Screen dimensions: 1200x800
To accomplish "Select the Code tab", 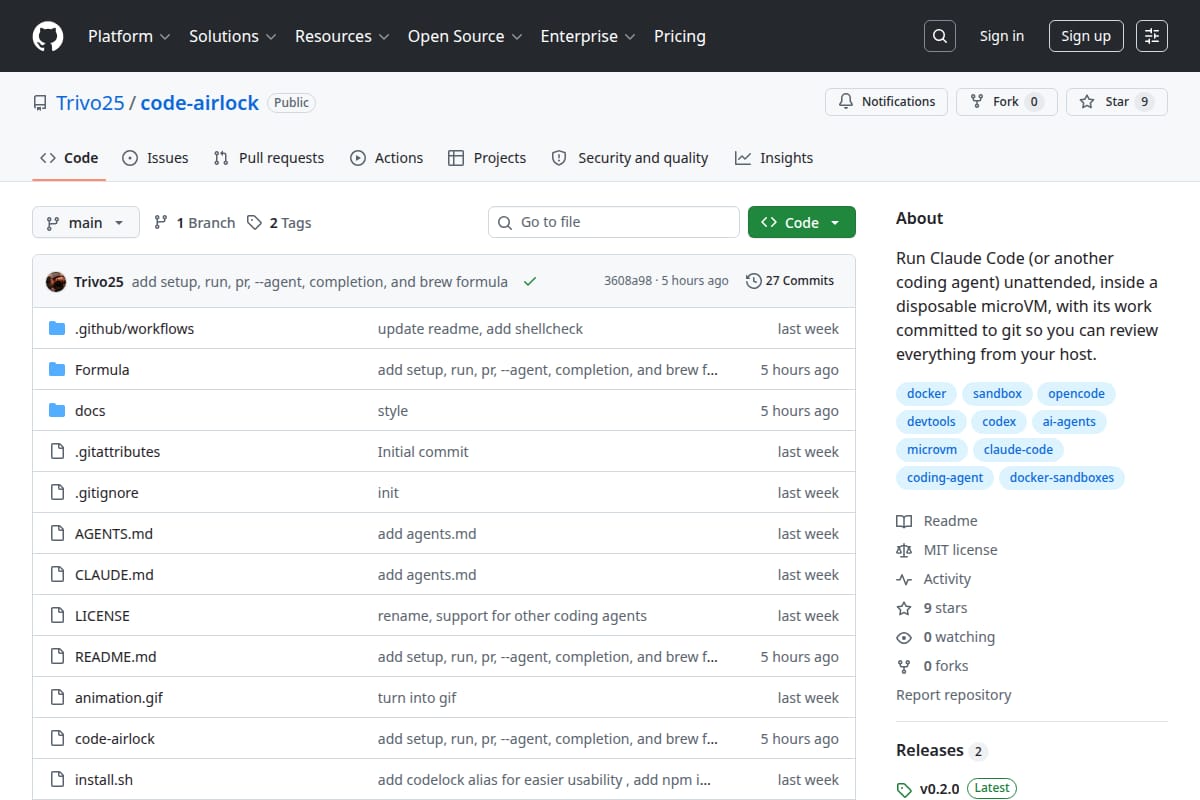I will (x=69, y=158).
